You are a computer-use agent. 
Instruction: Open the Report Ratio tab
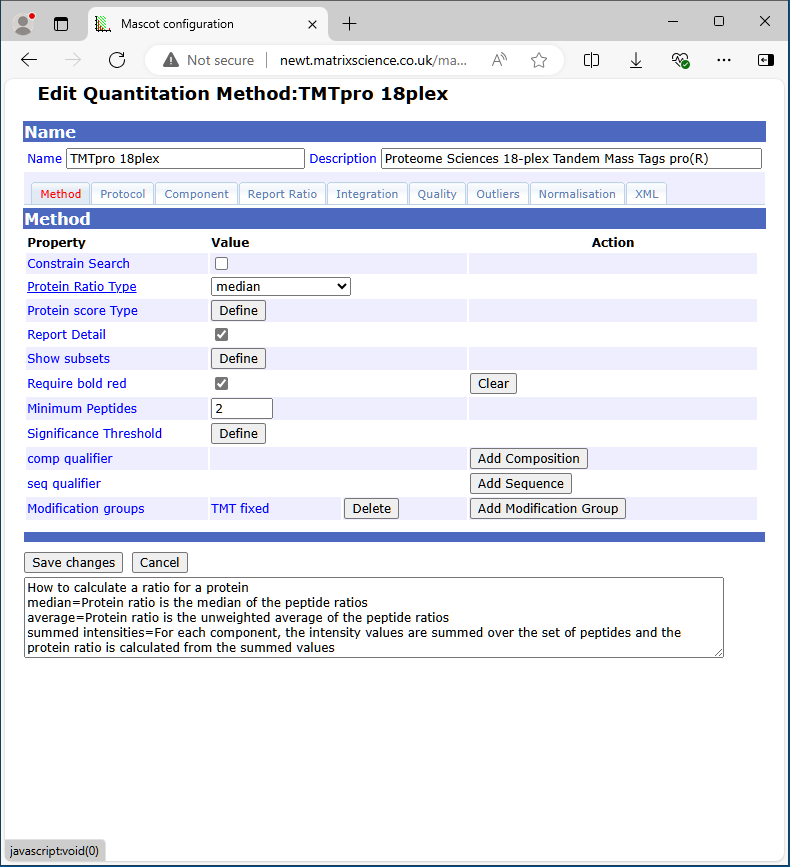coord(282,194)
